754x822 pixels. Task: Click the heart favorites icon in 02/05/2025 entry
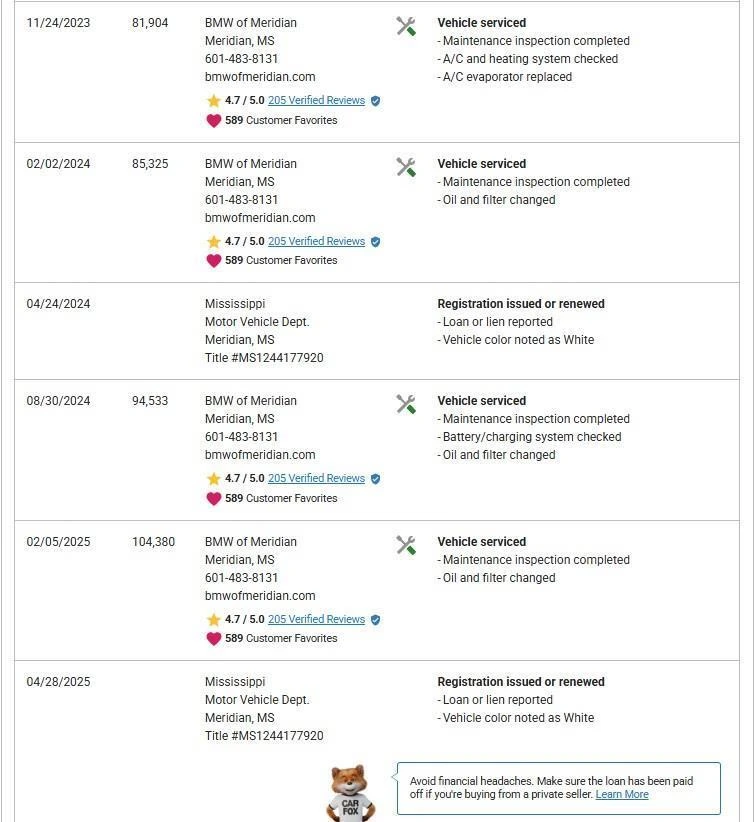coord(213,639)
